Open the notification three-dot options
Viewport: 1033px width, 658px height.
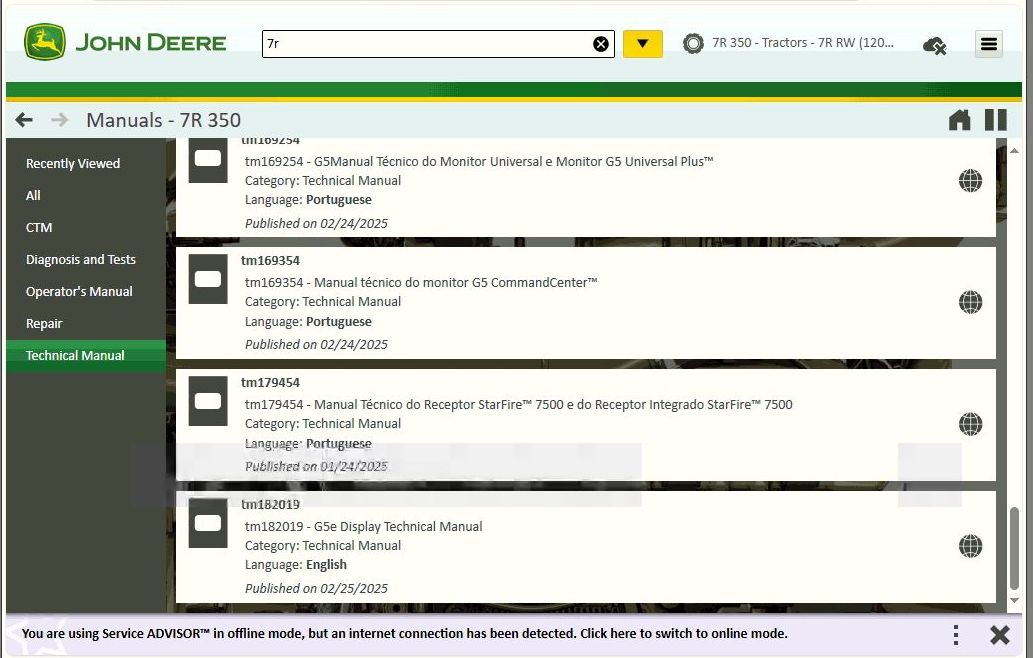[955, 635]
